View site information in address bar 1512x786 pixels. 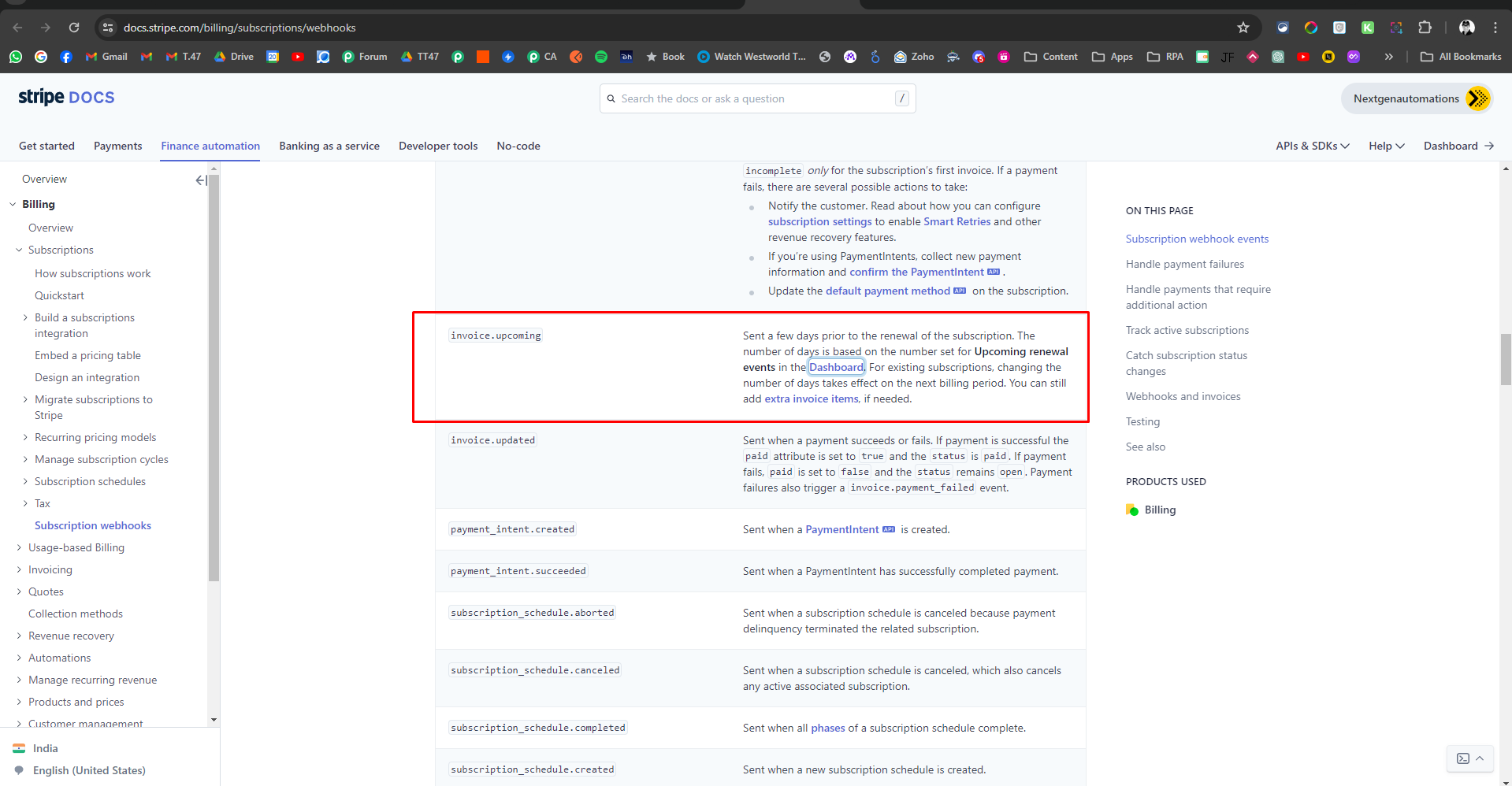[108, 28]
